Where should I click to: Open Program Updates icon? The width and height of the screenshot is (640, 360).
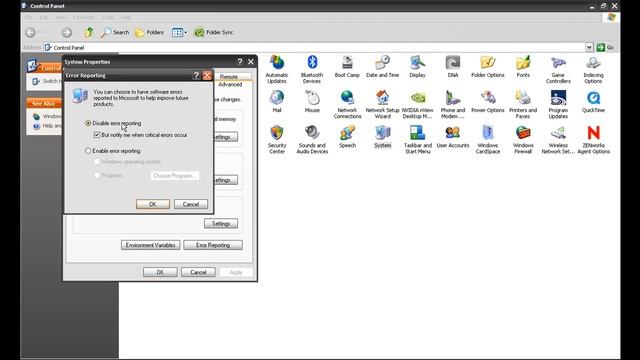(x=558, y=104)
